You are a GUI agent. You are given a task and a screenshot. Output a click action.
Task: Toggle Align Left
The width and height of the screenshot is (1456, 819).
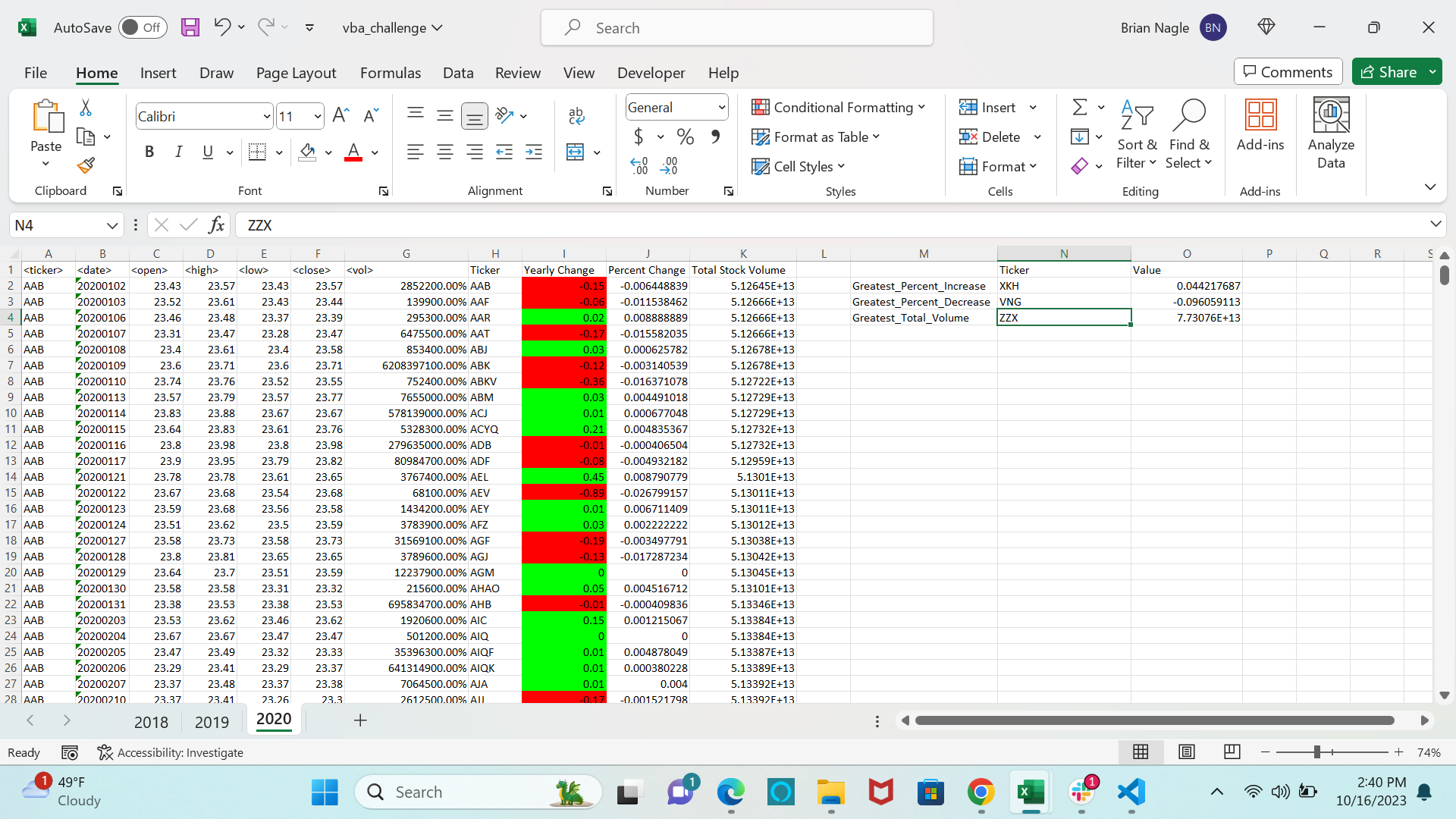click(416, 152)
